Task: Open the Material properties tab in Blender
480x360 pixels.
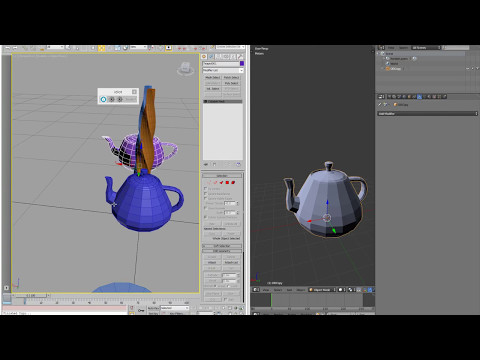Action: click(429, 97)
